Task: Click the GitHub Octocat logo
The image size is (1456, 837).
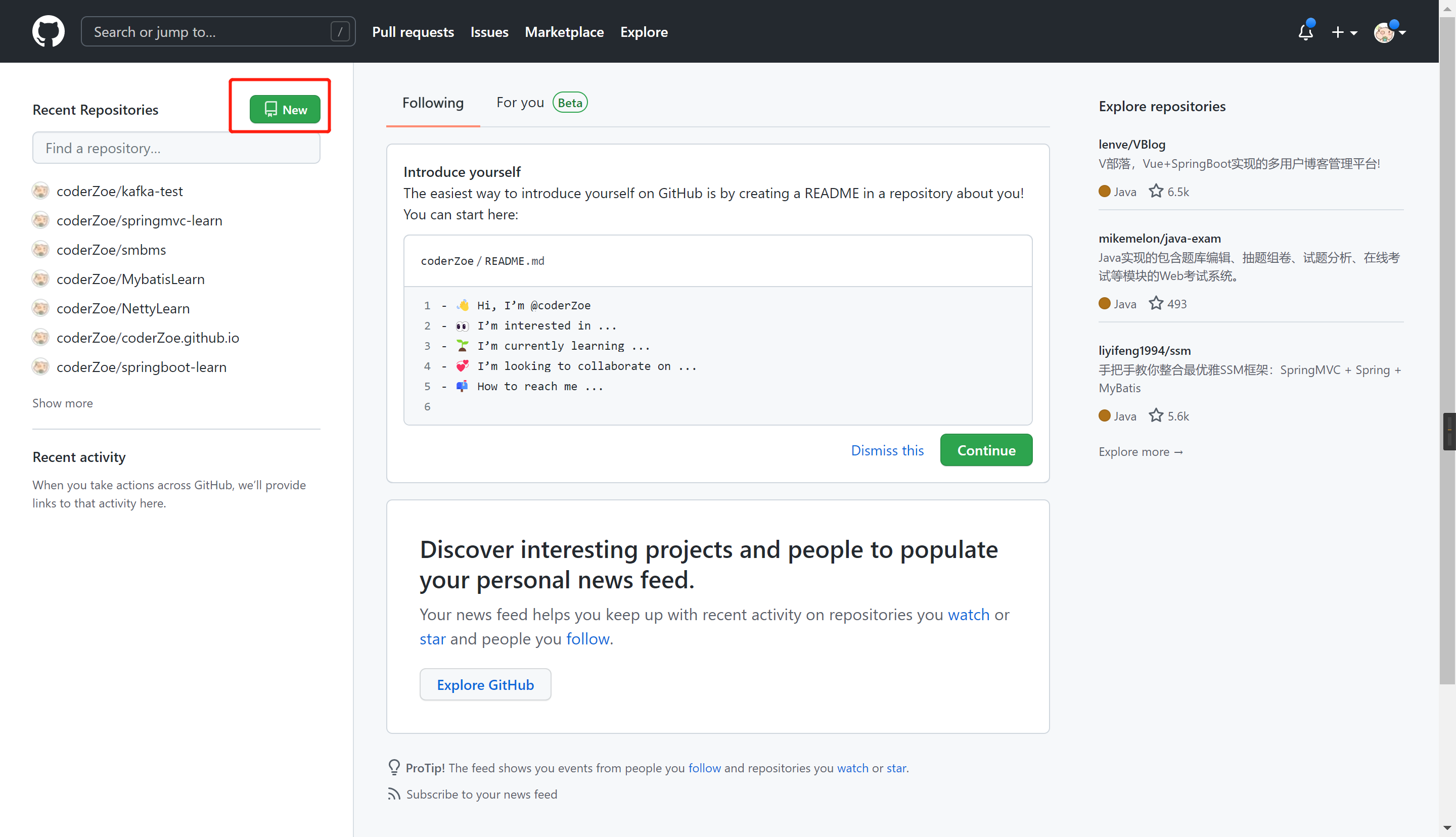Action: [x=49, y=31]
